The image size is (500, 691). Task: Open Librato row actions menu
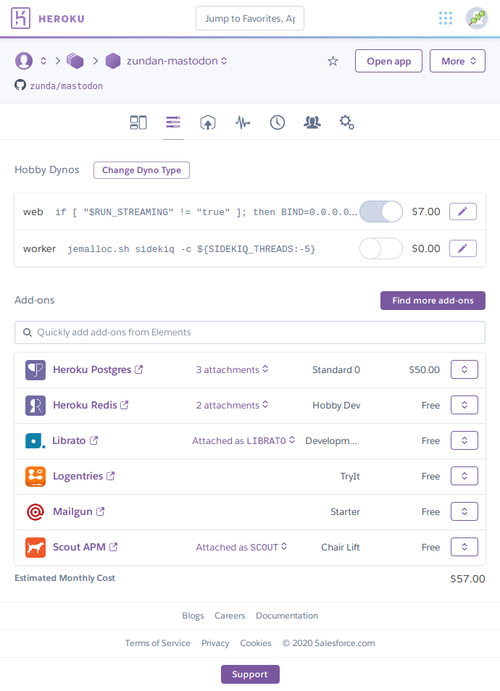pyautogui.click(x=464, y=441)
